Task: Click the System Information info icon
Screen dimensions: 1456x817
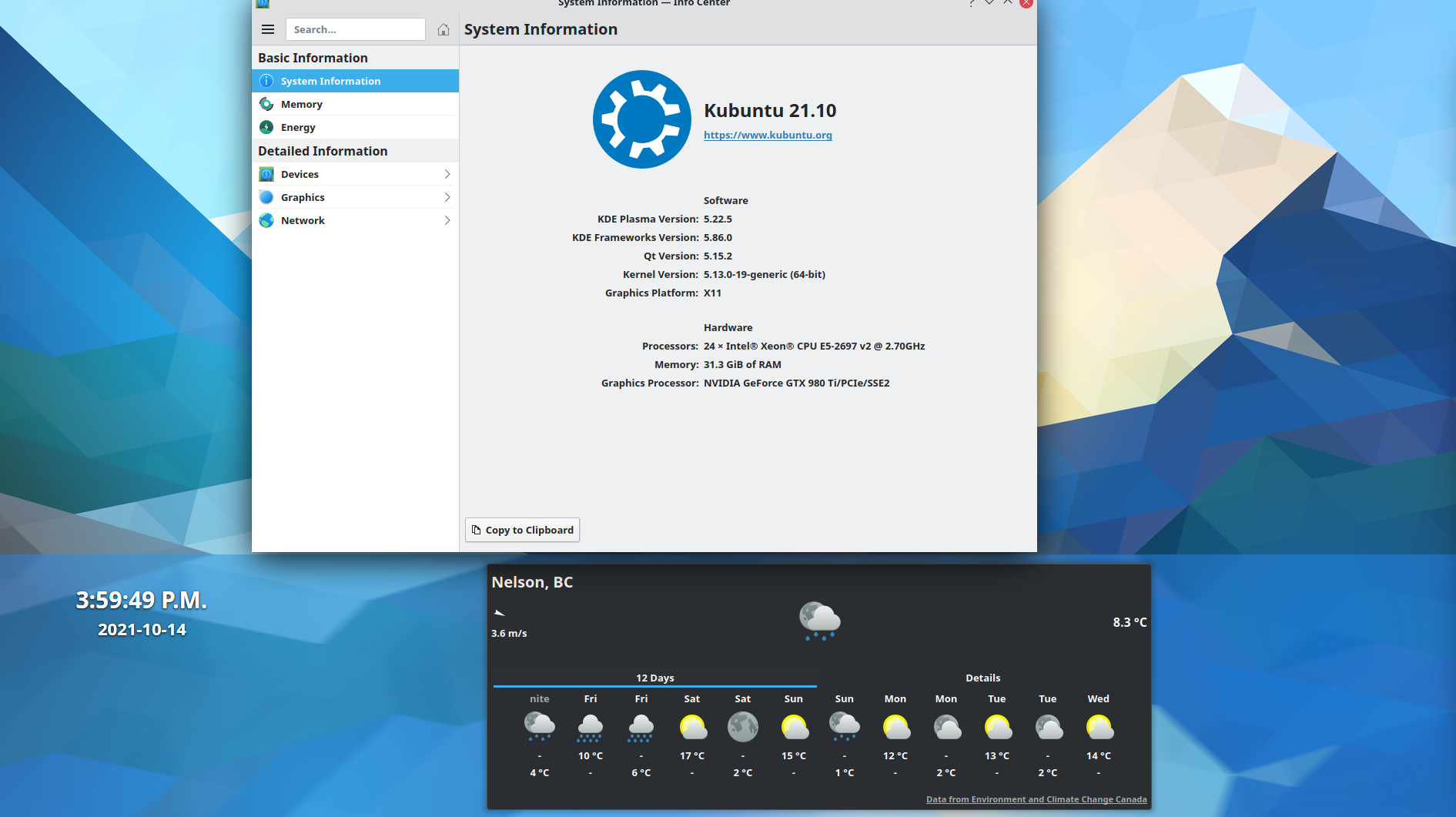Action: (266, 81)
